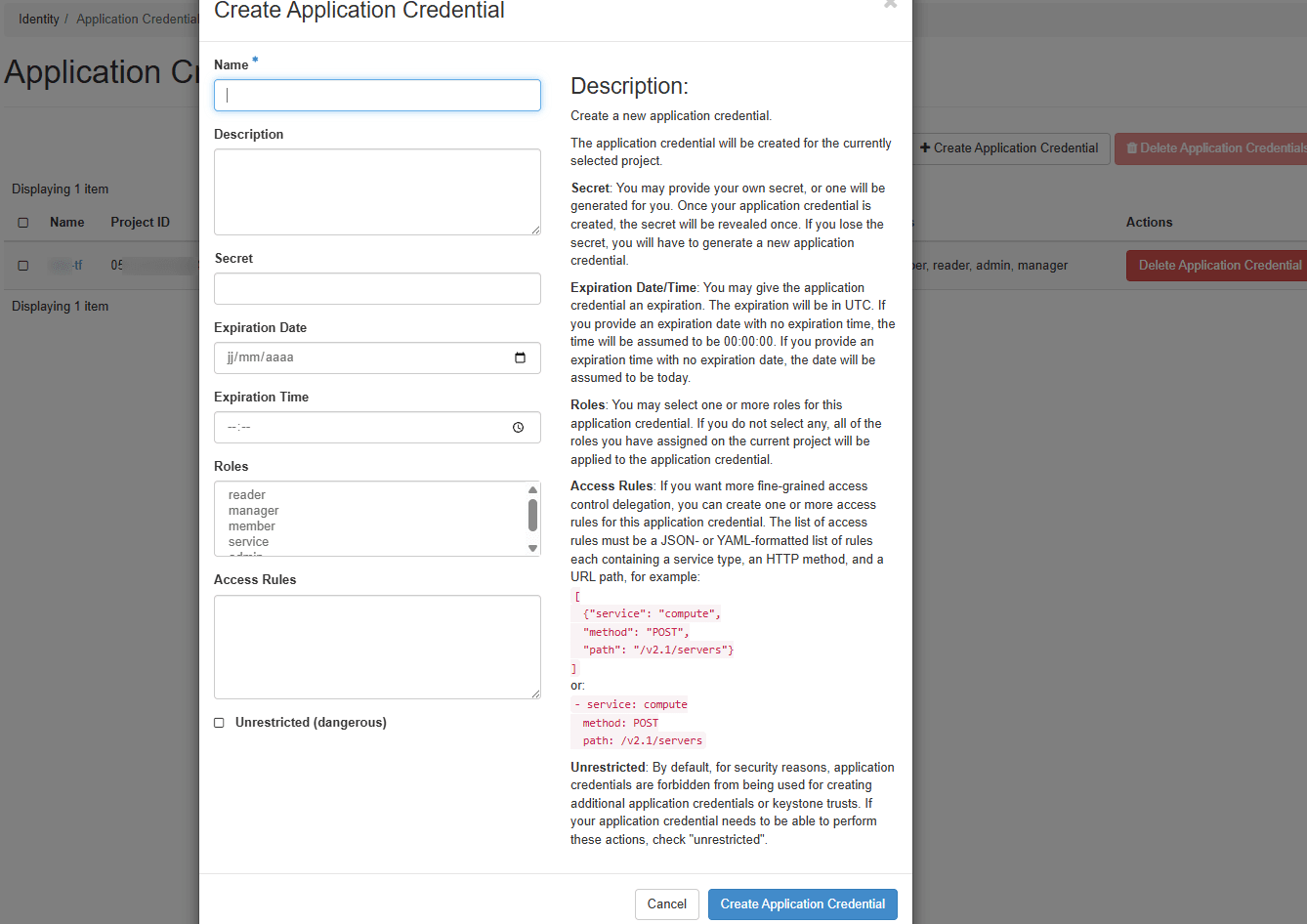Tick the select-all checkbox in table header
The width and height of the screenshot is (1307, 924).
tap(23, 223)
